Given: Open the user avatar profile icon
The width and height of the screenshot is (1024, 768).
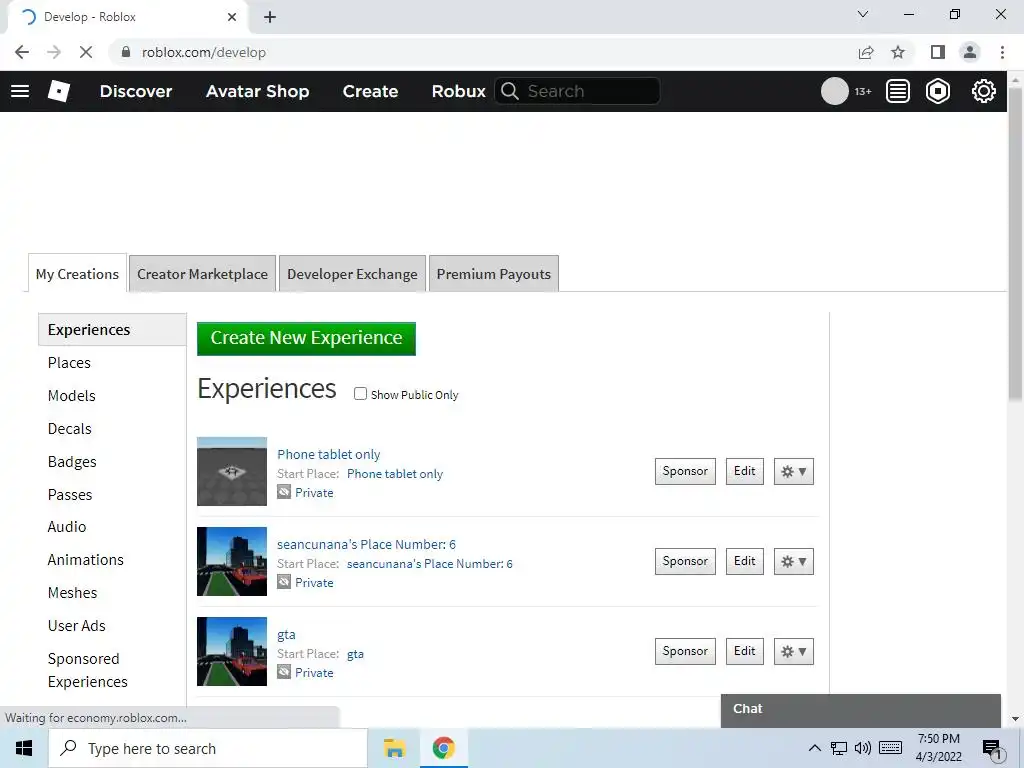Looking at the screenshot, I should pyautogui.click(x=835, y=91).
